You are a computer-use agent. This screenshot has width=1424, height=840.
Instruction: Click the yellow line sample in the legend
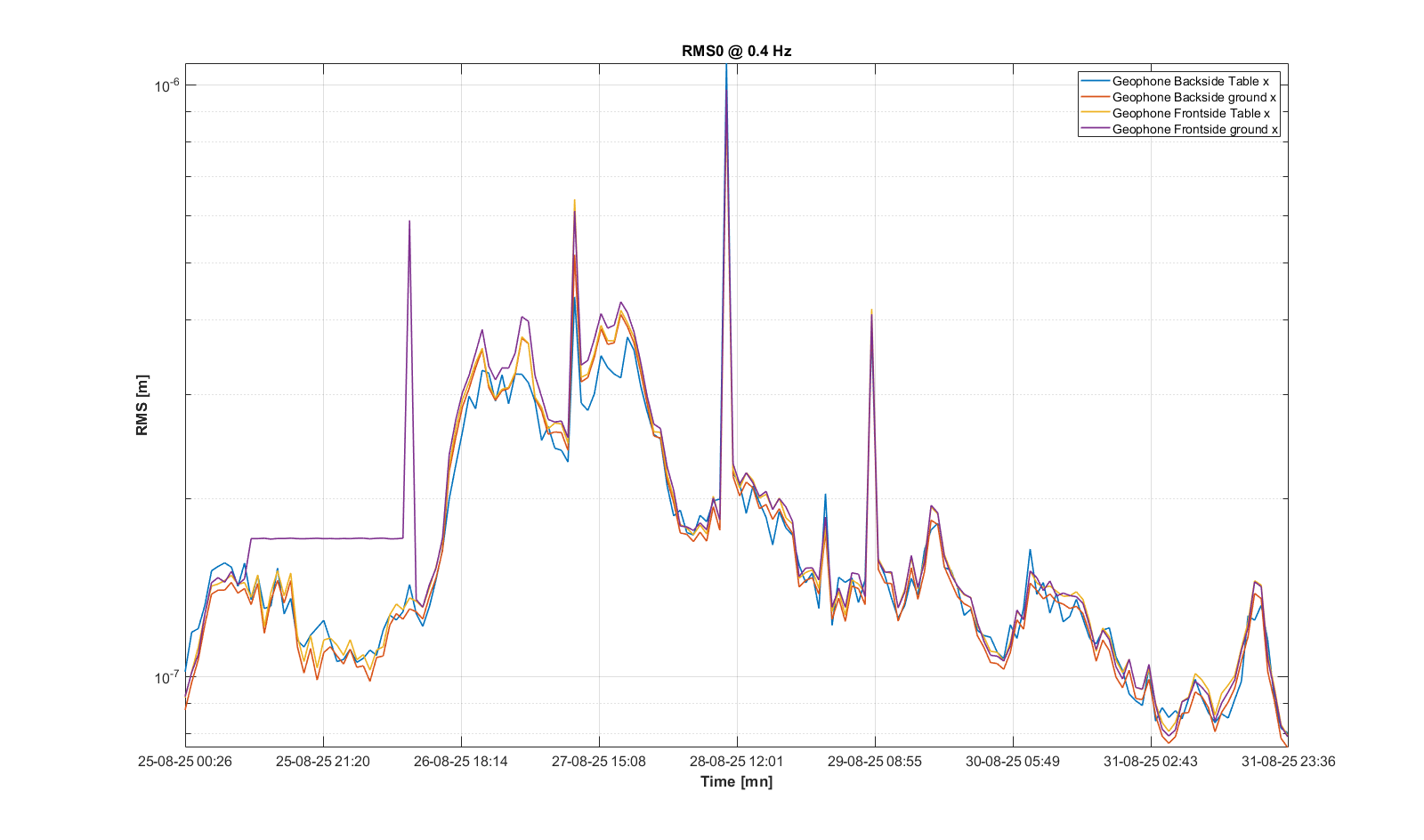click(1095, 113)
